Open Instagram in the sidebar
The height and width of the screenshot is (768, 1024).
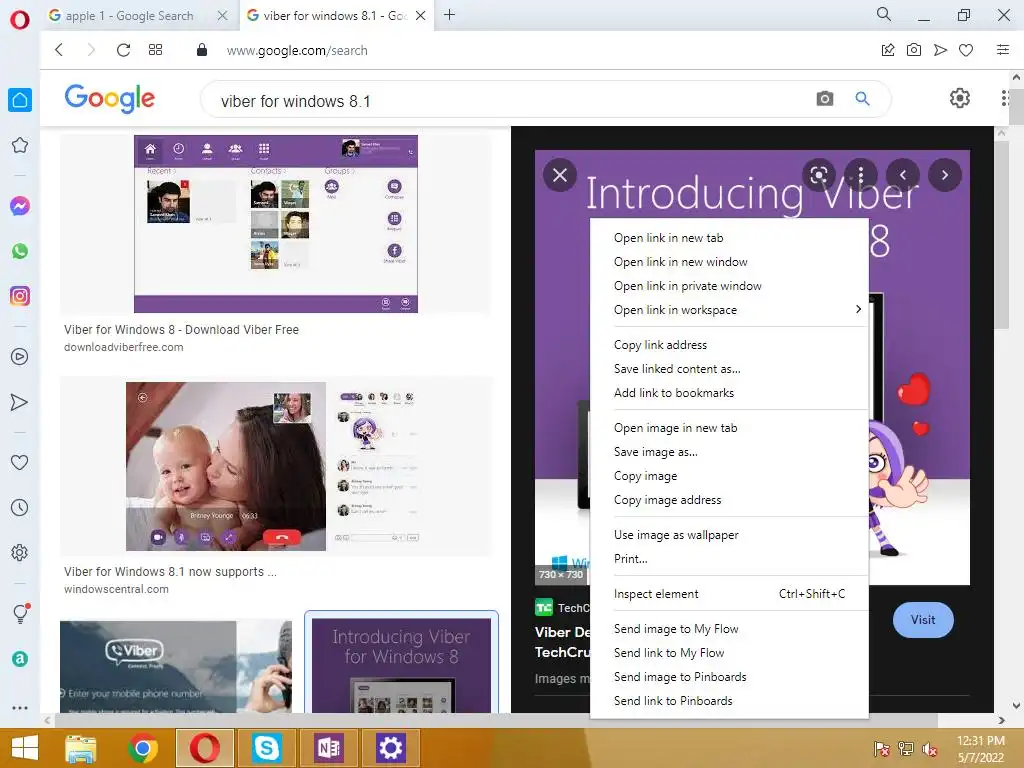tap(20, 296)
